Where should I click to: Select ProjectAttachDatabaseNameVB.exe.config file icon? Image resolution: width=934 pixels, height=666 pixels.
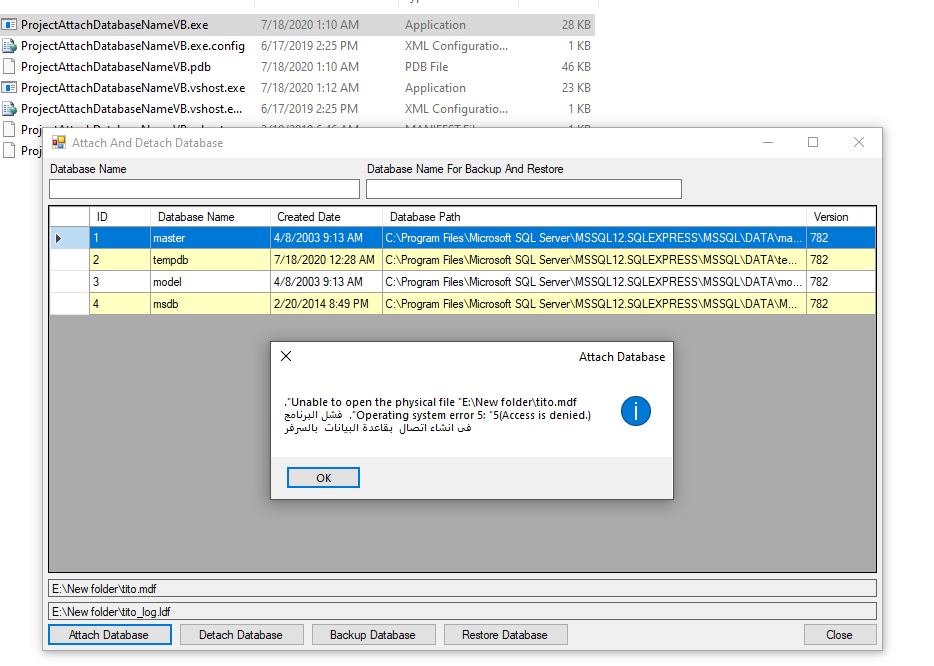9,46
